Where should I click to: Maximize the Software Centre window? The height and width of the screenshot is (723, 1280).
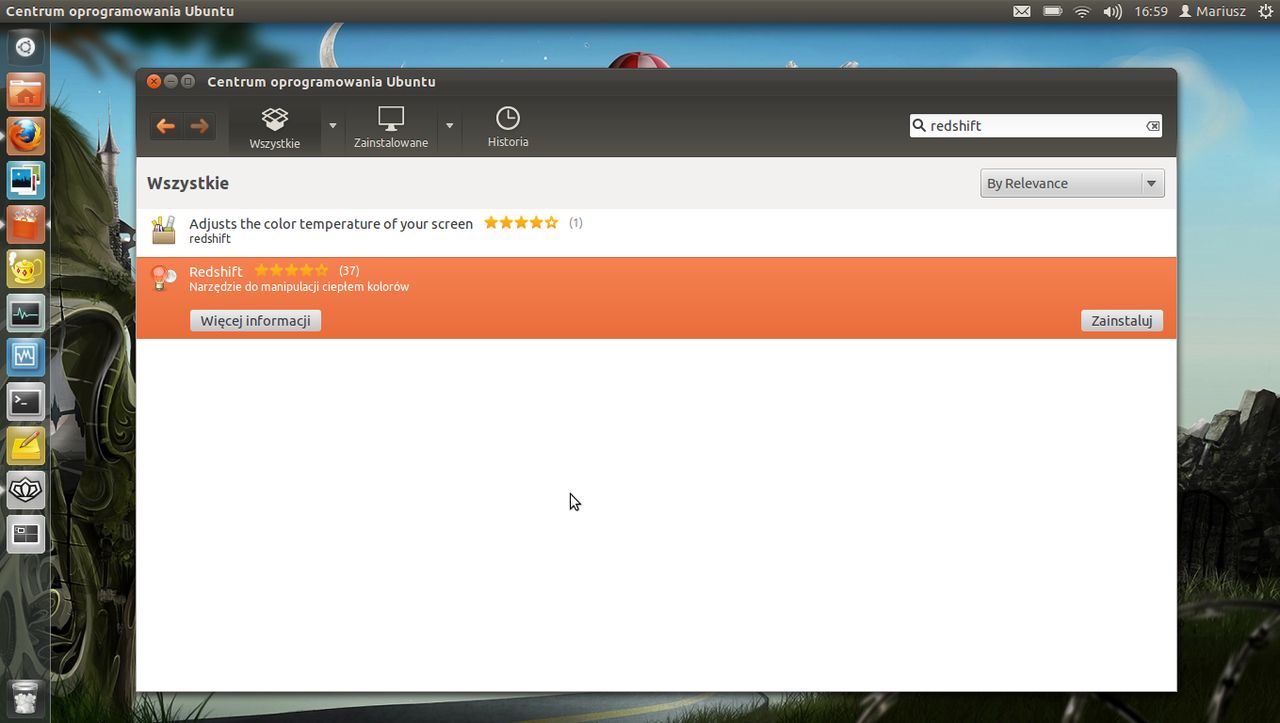[188, 82]
